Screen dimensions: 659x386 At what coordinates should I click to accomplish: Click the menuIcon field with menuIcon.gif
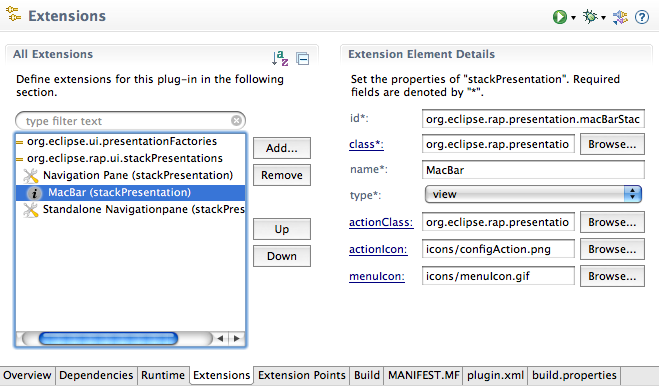click(498, 276)
